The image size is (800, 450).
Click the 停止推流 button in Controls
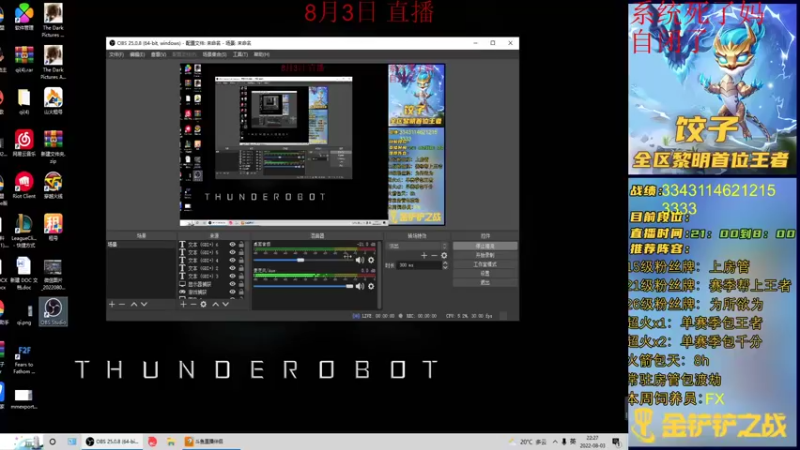[485, 246]
